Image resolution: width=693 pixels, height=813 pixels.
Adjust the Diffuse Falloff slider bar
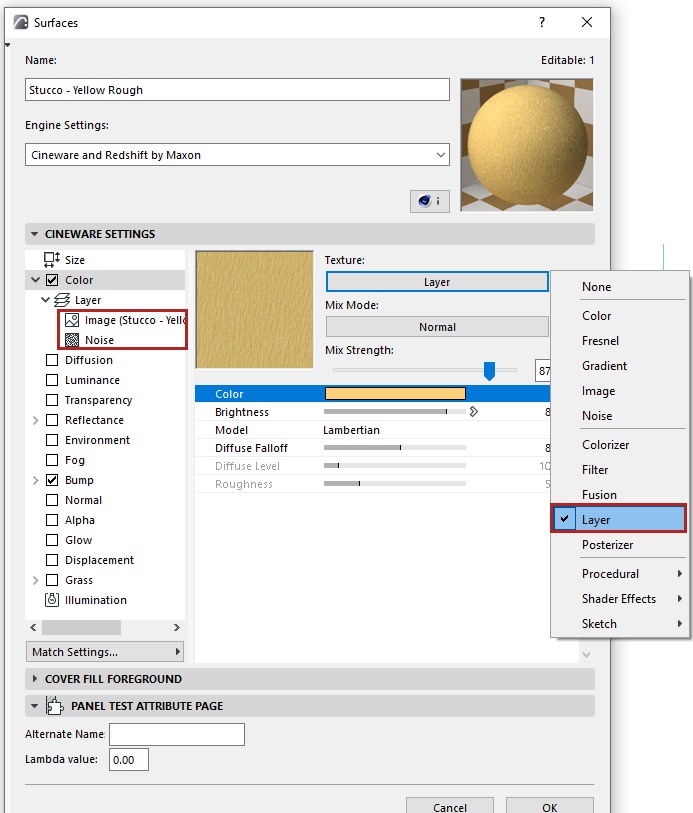[394, 447]
